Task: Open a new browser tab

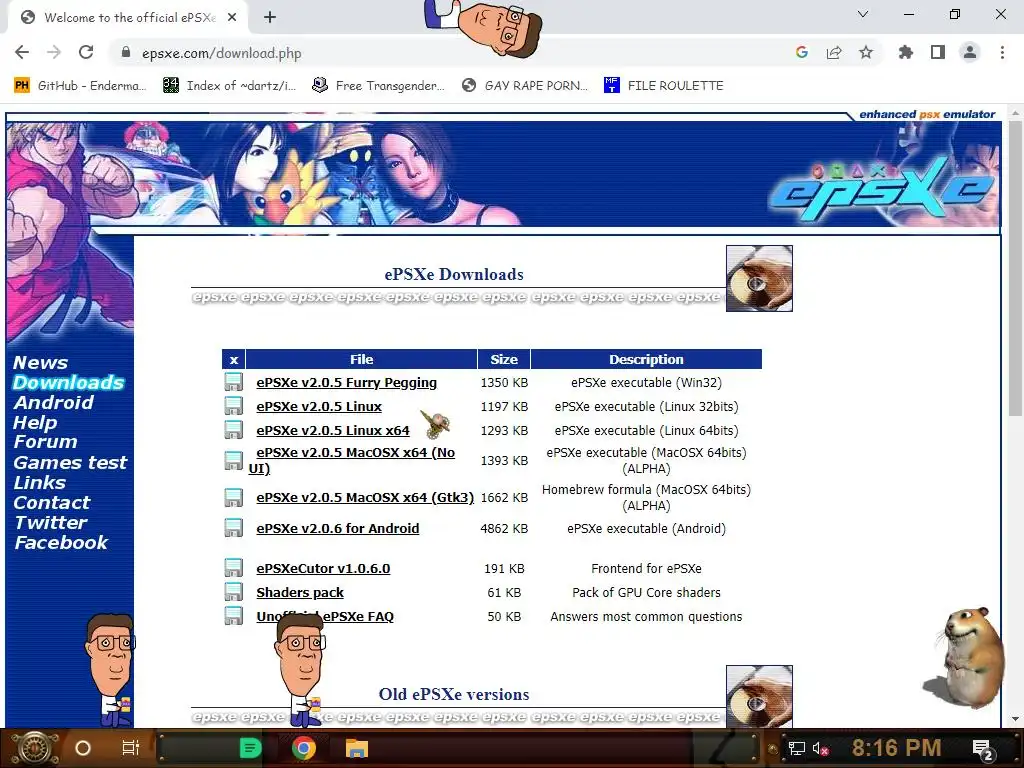Action: [270, 18]
